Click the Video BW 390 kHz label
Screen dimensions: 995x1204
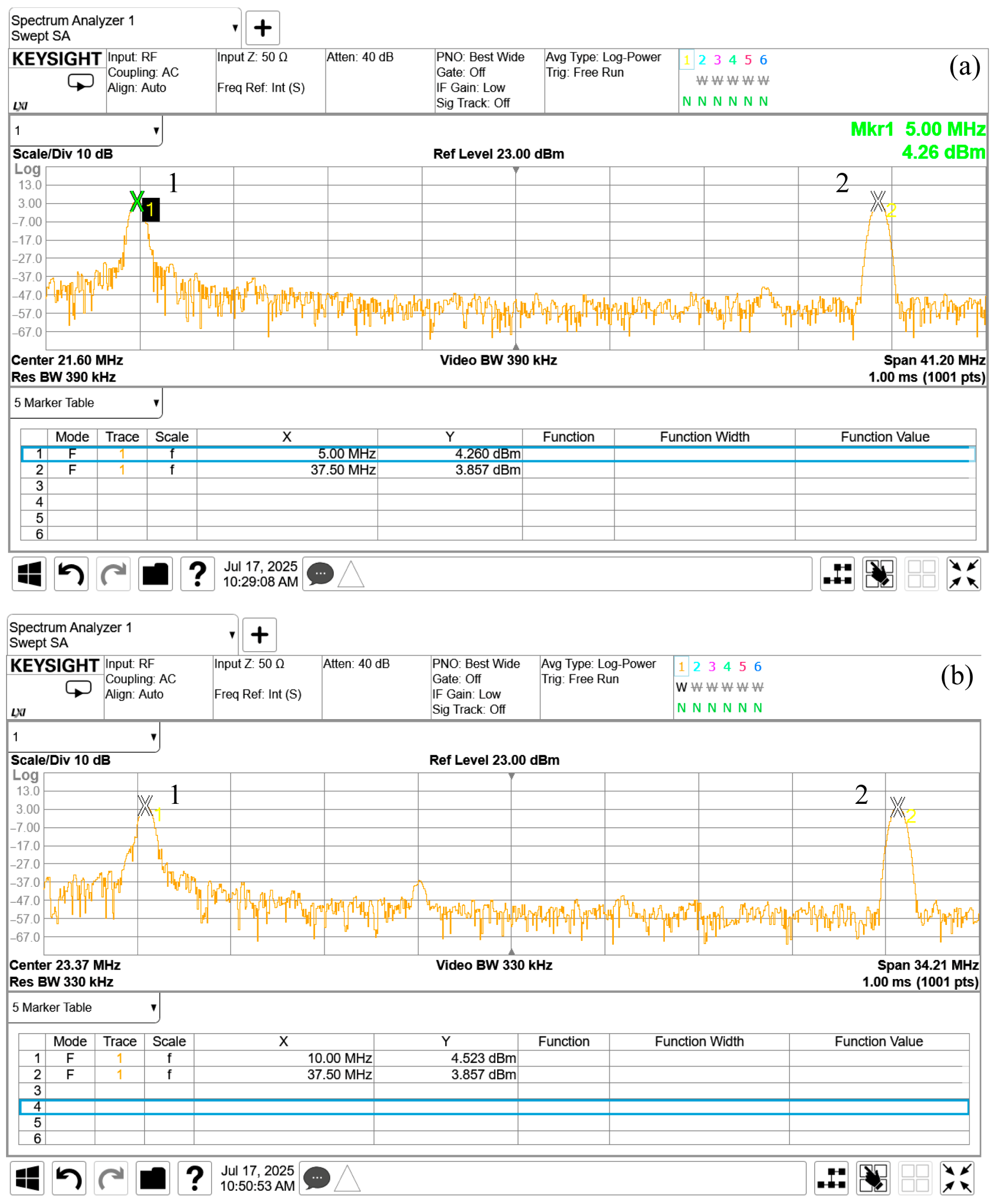[499, 360]
